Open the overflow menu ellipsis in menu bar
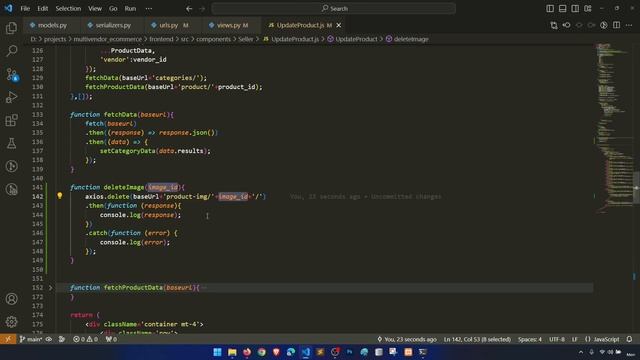640x360 pixels. pyautogui.click(x=149, y=9)
